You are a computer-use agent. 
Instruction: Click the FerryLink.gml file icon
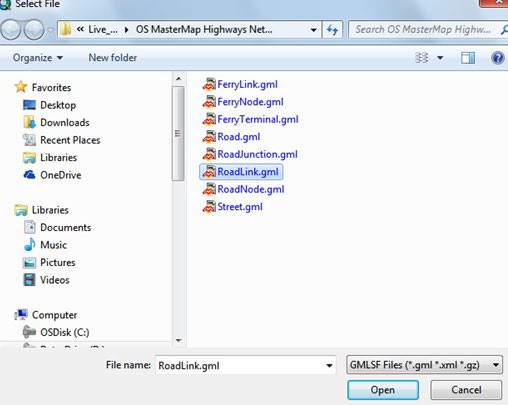coord(209,84)
